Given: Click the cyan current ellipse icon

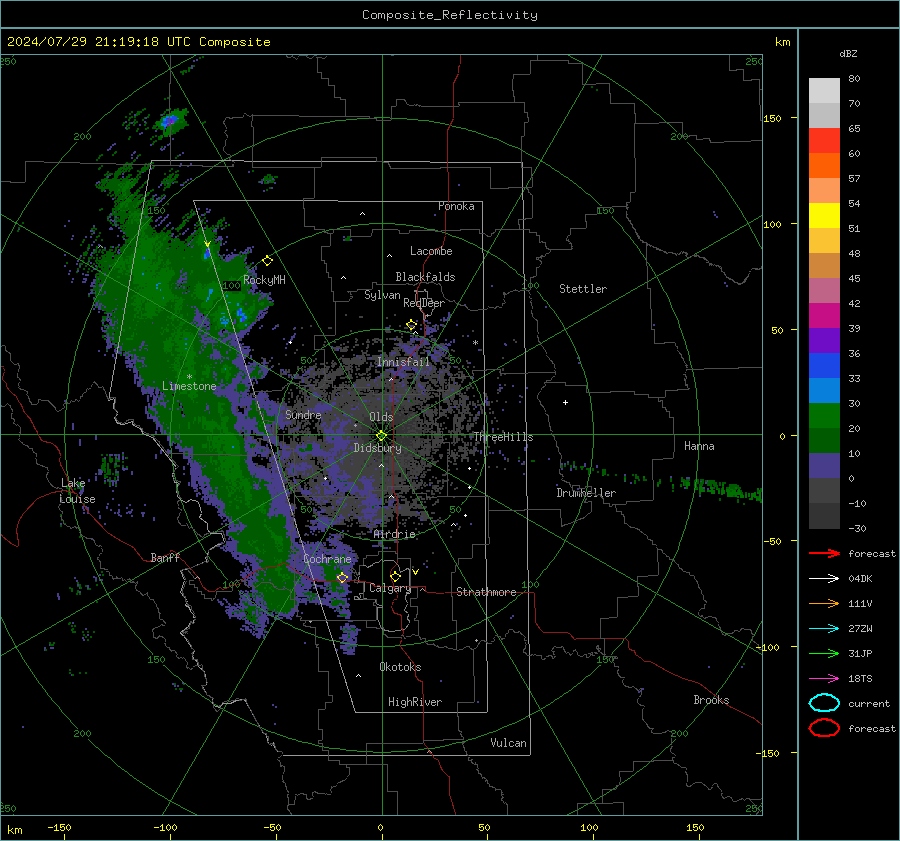Looking at the screenshot, I should (x=824, y=703).
